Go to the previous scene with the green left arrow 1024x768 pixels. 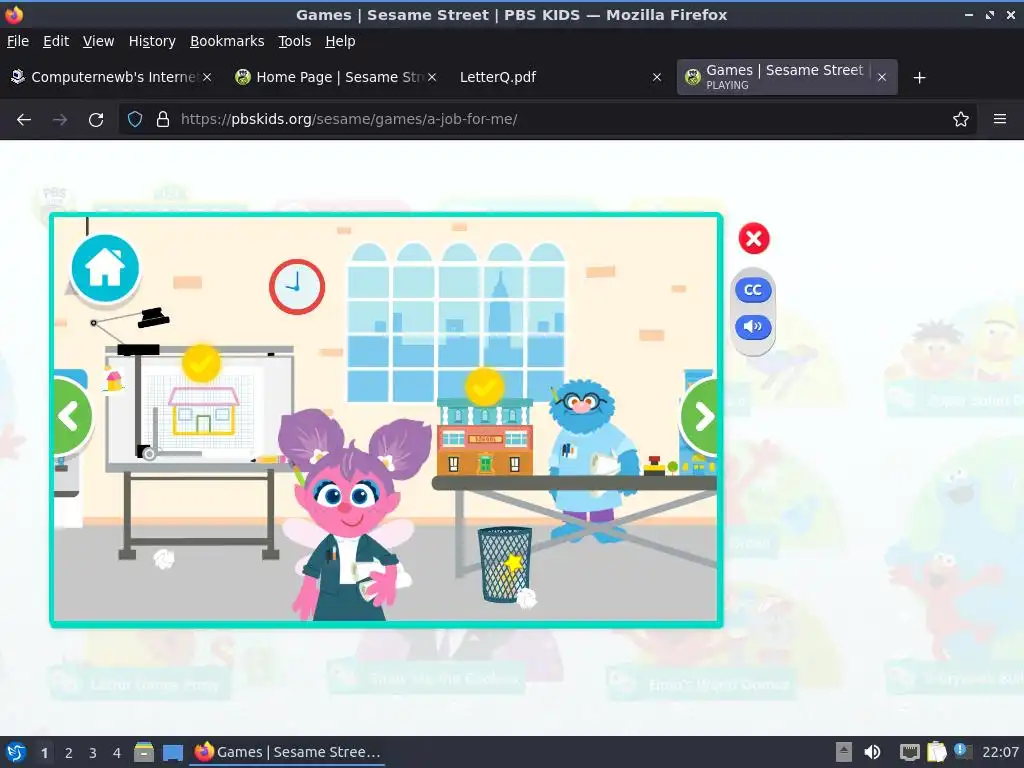tap(71, 416)
